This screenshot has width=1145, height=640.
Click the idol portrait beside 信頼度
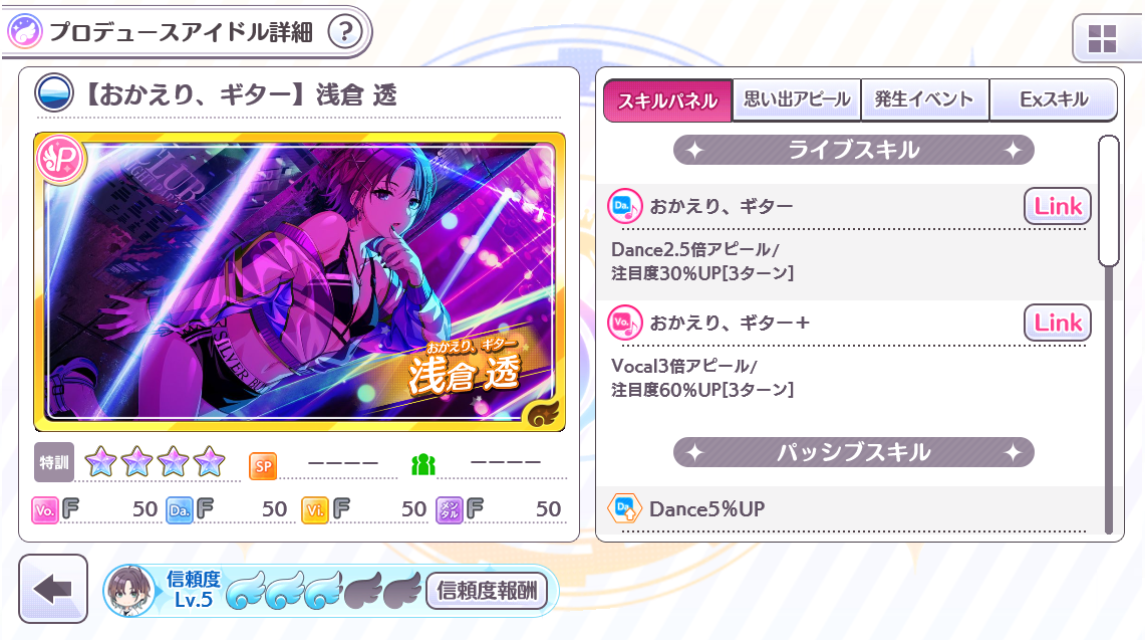[x=129, y=590]
